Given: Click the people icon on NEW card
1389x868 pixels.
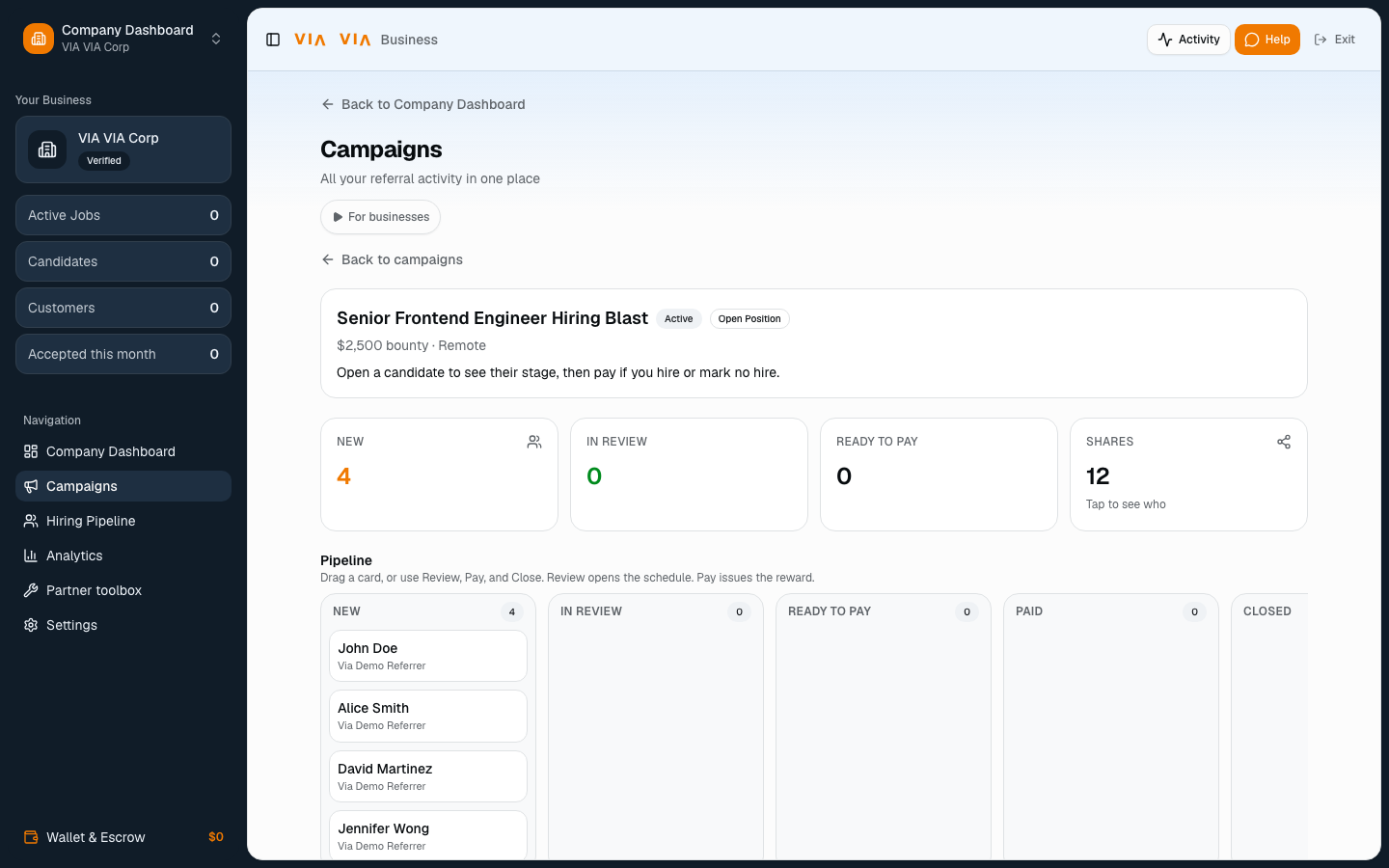Looking at the screenshot, I should (x=534, y=442).
